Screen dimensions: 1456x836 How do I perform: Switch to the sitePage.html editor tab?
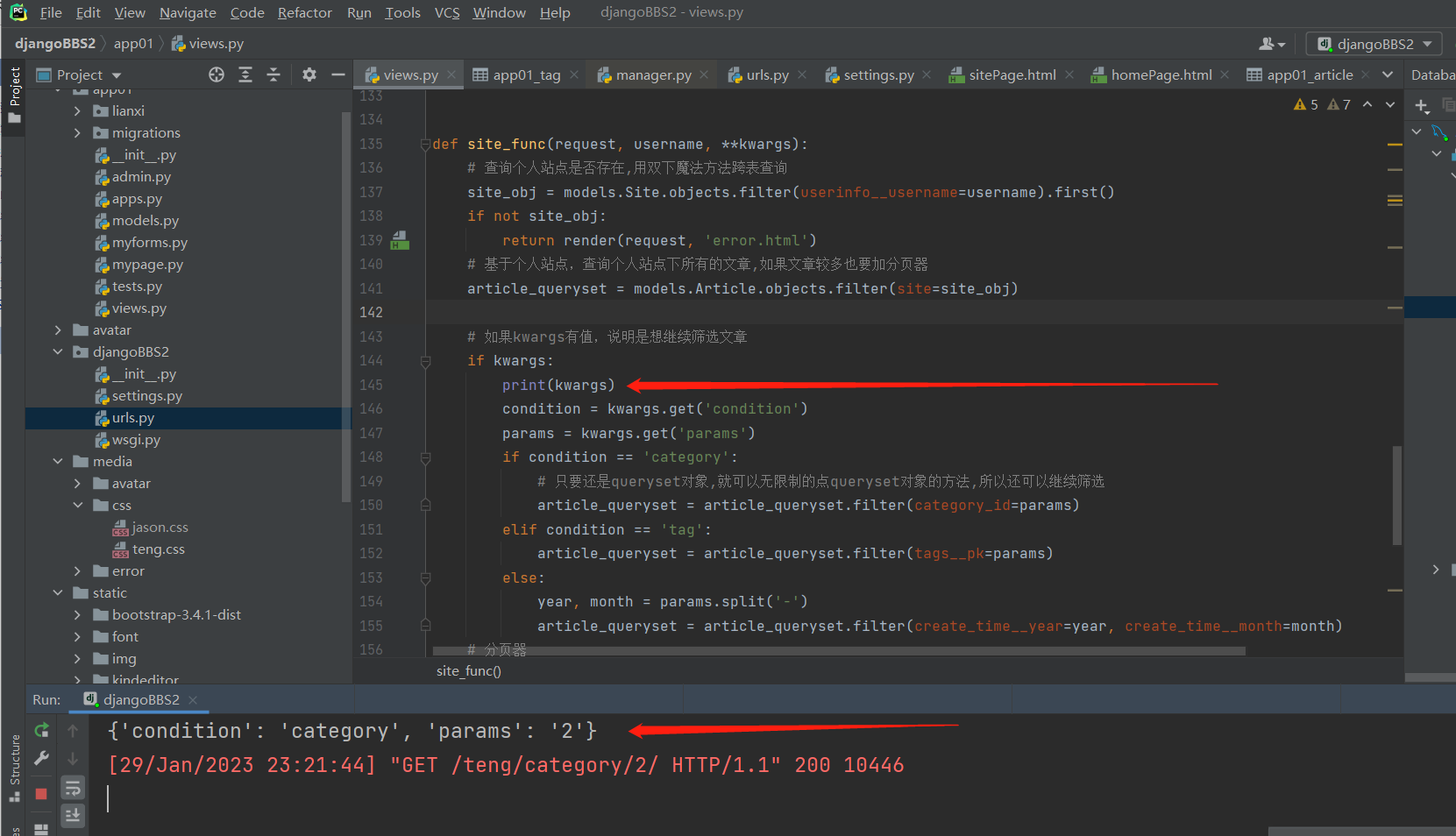pyautogui.click(x=1012, y=74)
